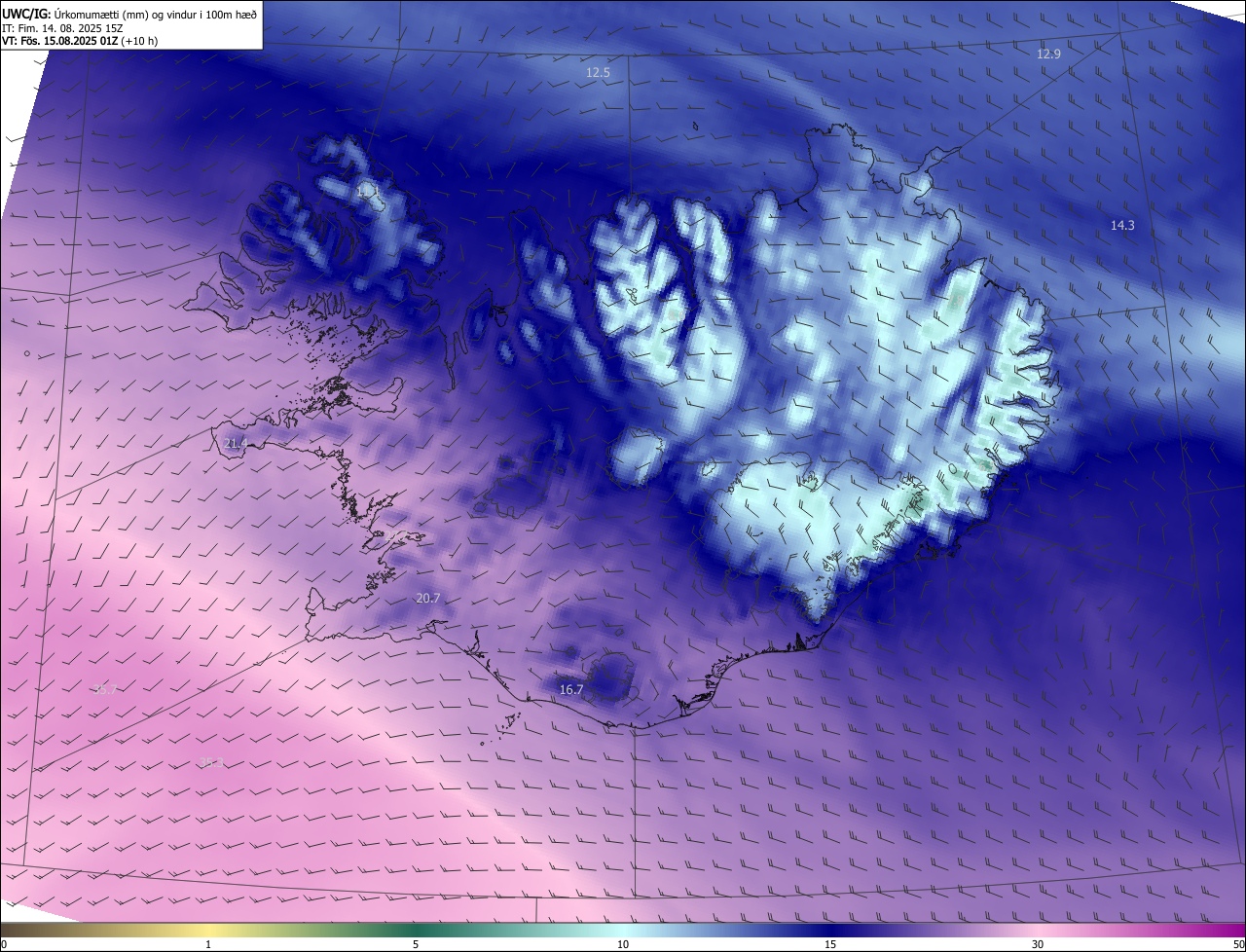Viewport: 1246px width, 952px height.
Task: Click the 12.5 value label
Action: [x=598, y=73]
